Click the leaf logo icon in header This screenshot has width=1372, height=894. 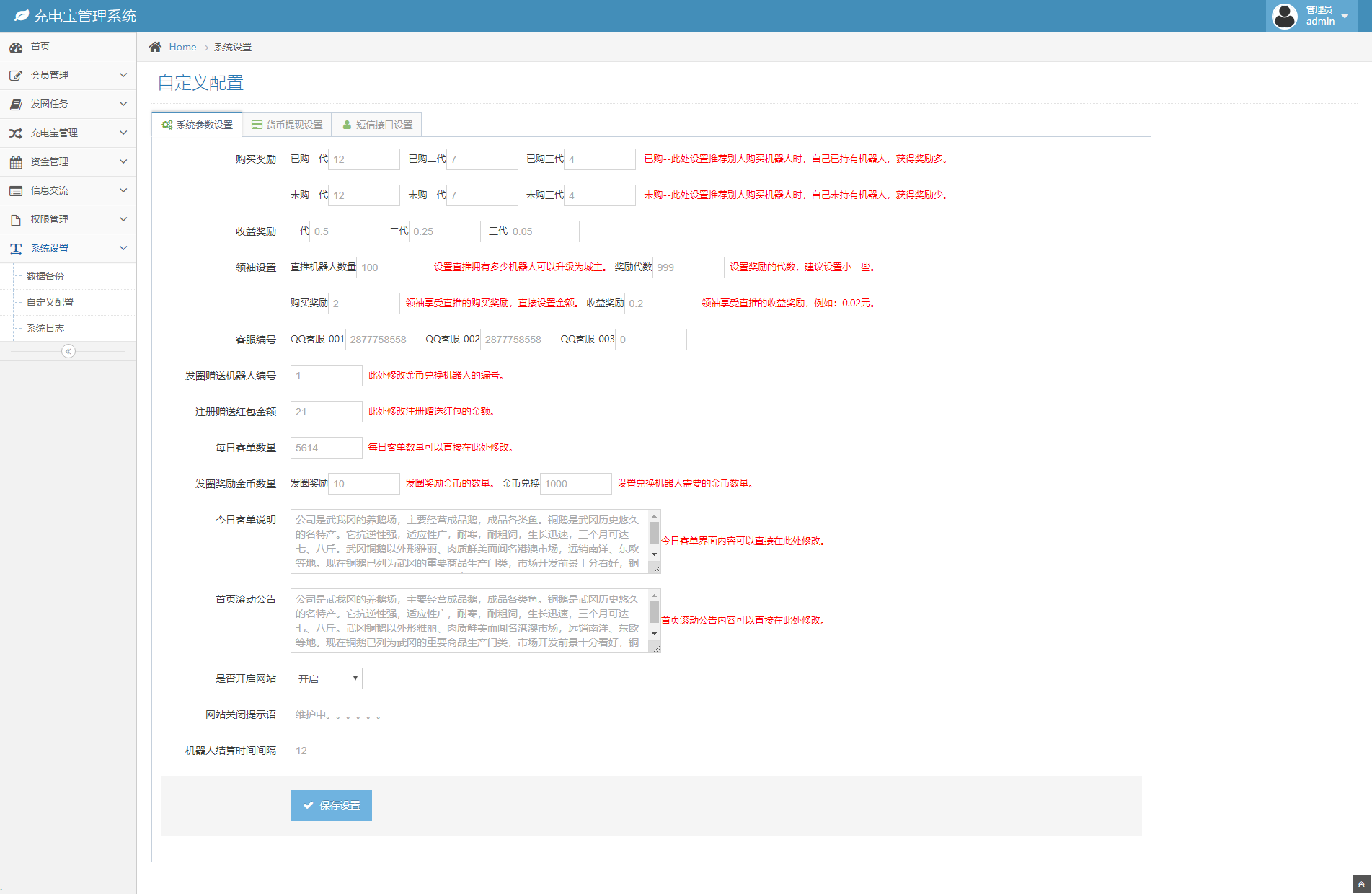coord(22,16)
